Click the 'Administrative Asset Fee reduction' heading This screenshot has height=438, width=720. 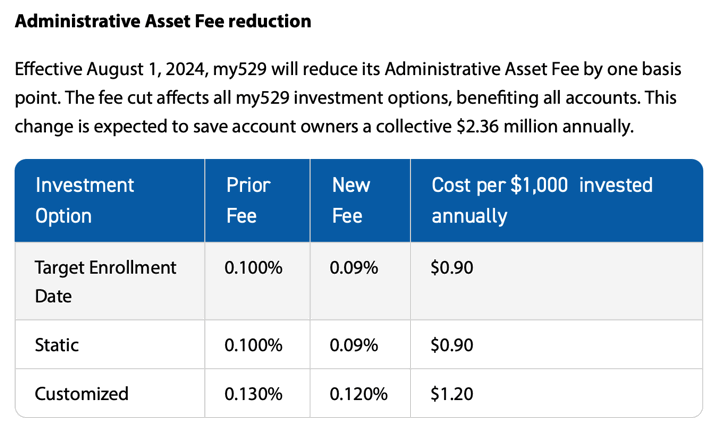(x=163, y=21)
